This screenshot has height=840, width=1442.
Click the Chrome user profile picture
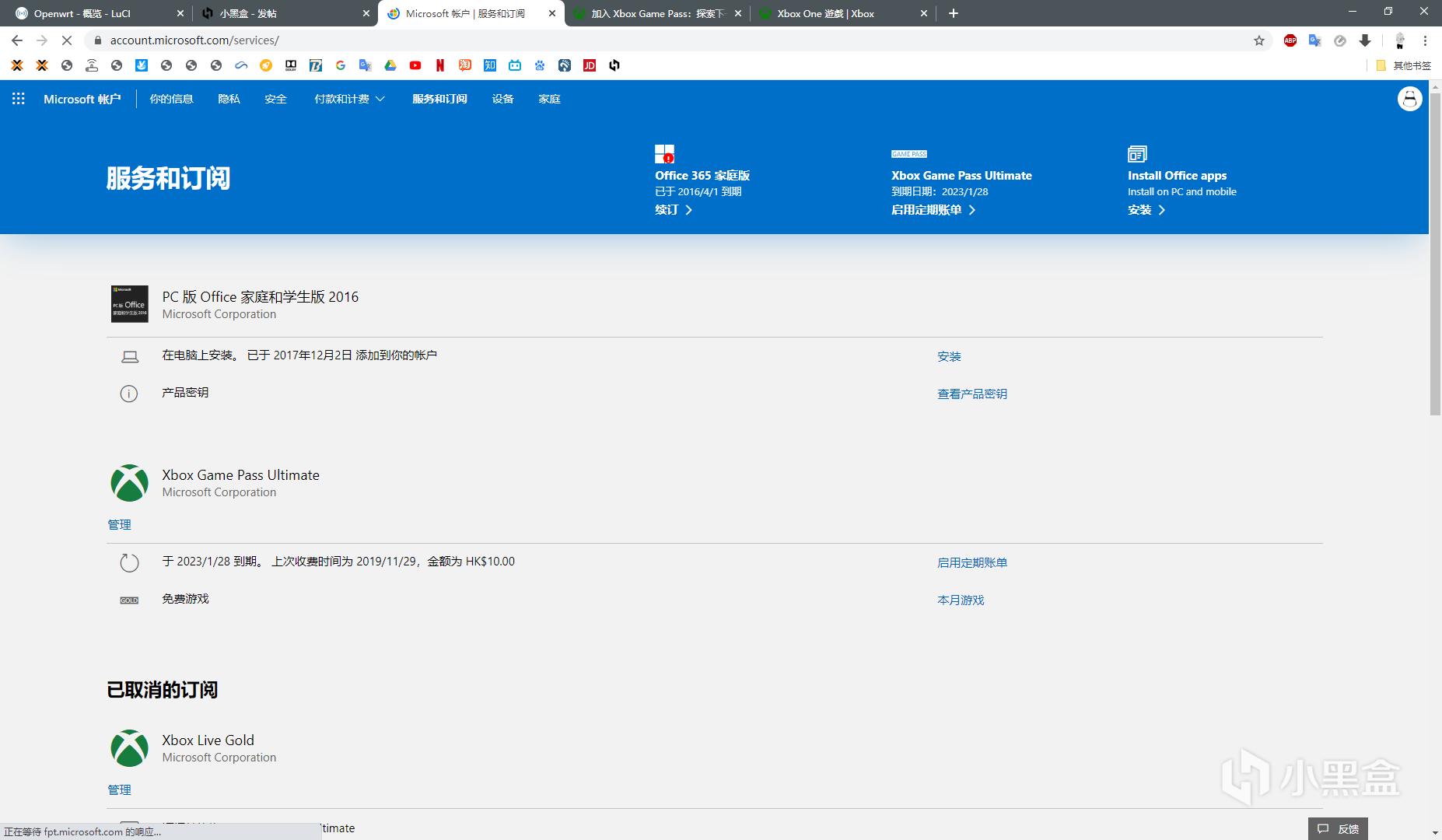click(1400, 40)
